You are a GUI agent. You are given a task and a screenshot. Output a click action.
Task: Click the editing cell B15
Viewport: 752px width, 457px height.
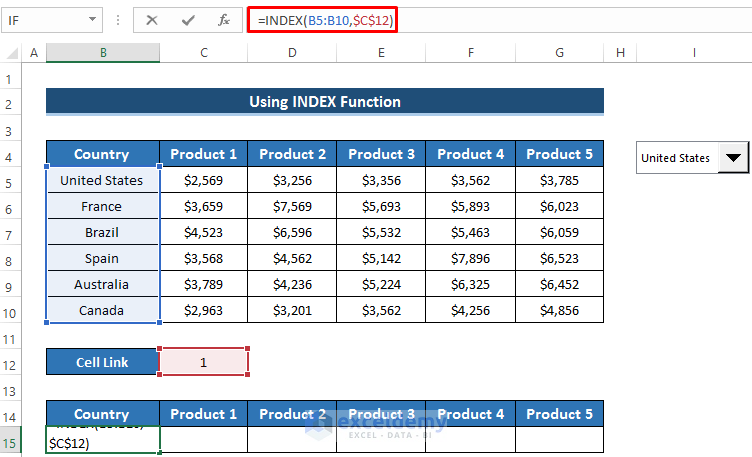(102, 440)
